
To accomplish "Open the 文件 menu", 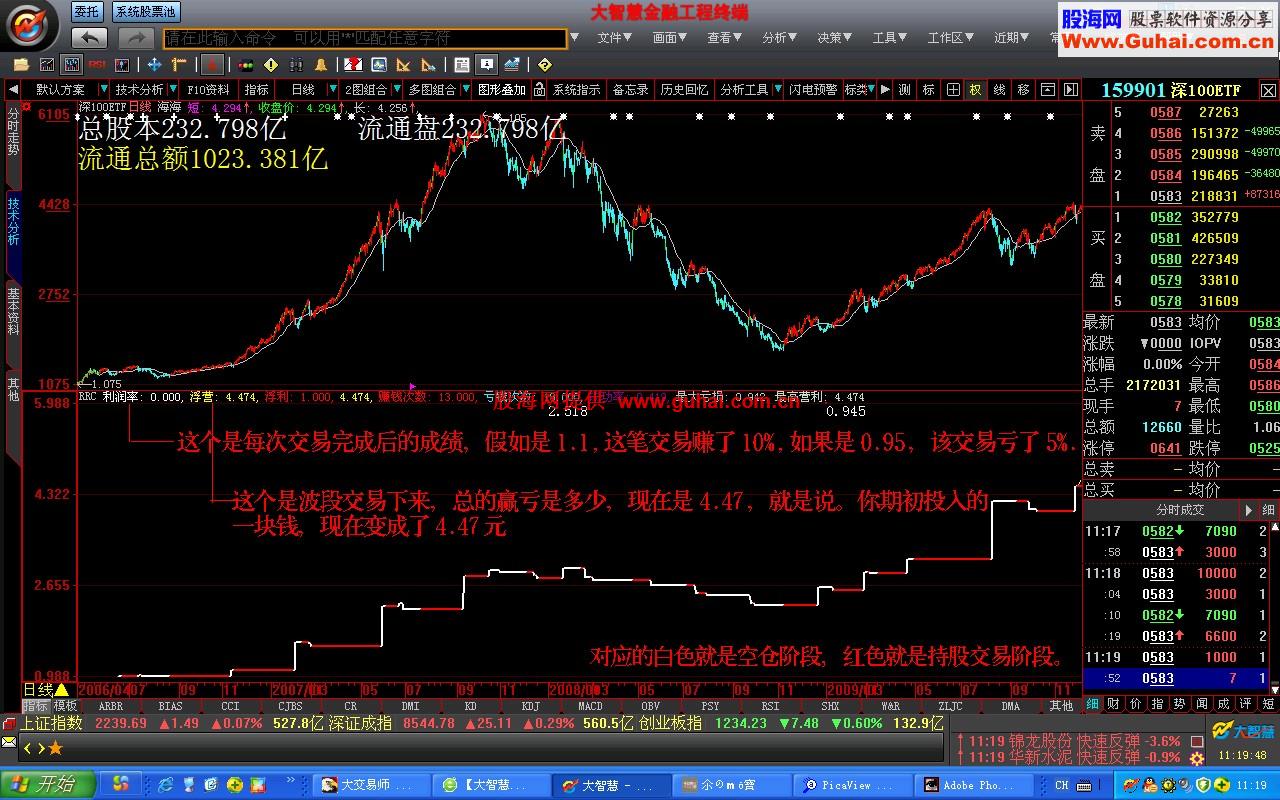I will (x=614, y=38).
